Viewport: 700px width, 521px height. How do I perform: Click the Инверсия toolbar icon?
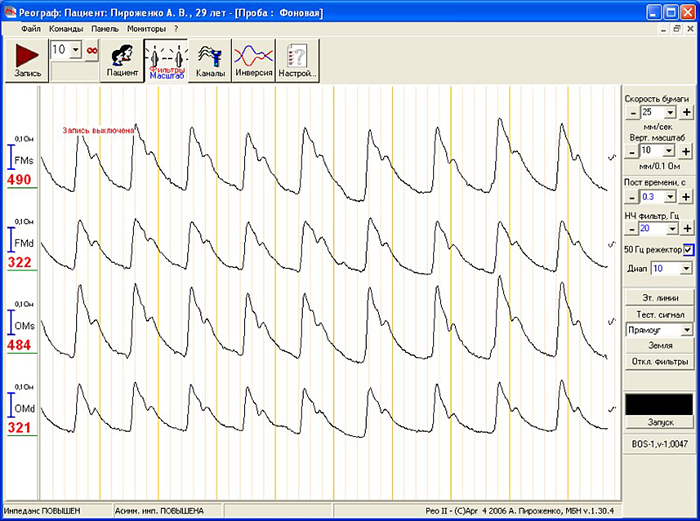[253, 61]
